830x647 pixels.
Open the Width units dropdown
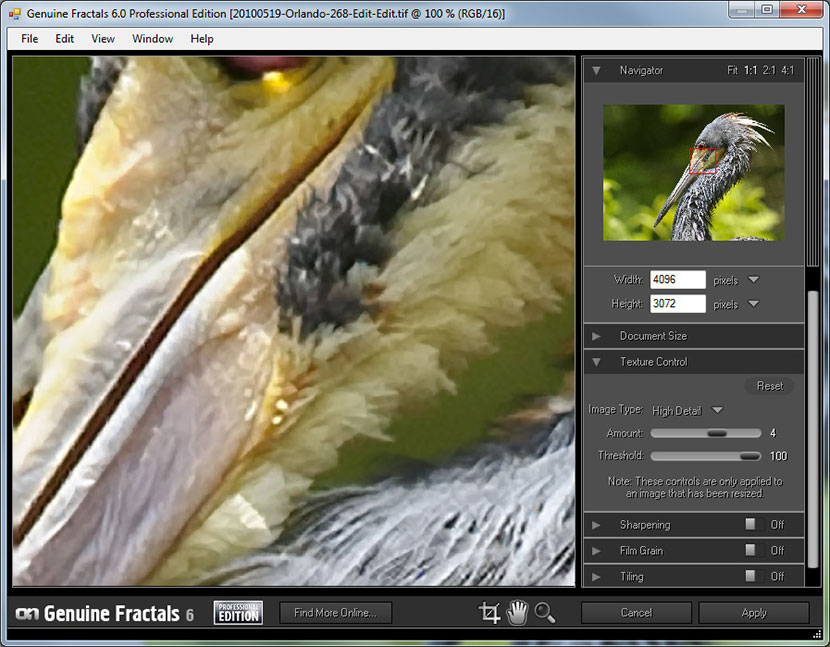pyautogui.click(x=753, y=280)
